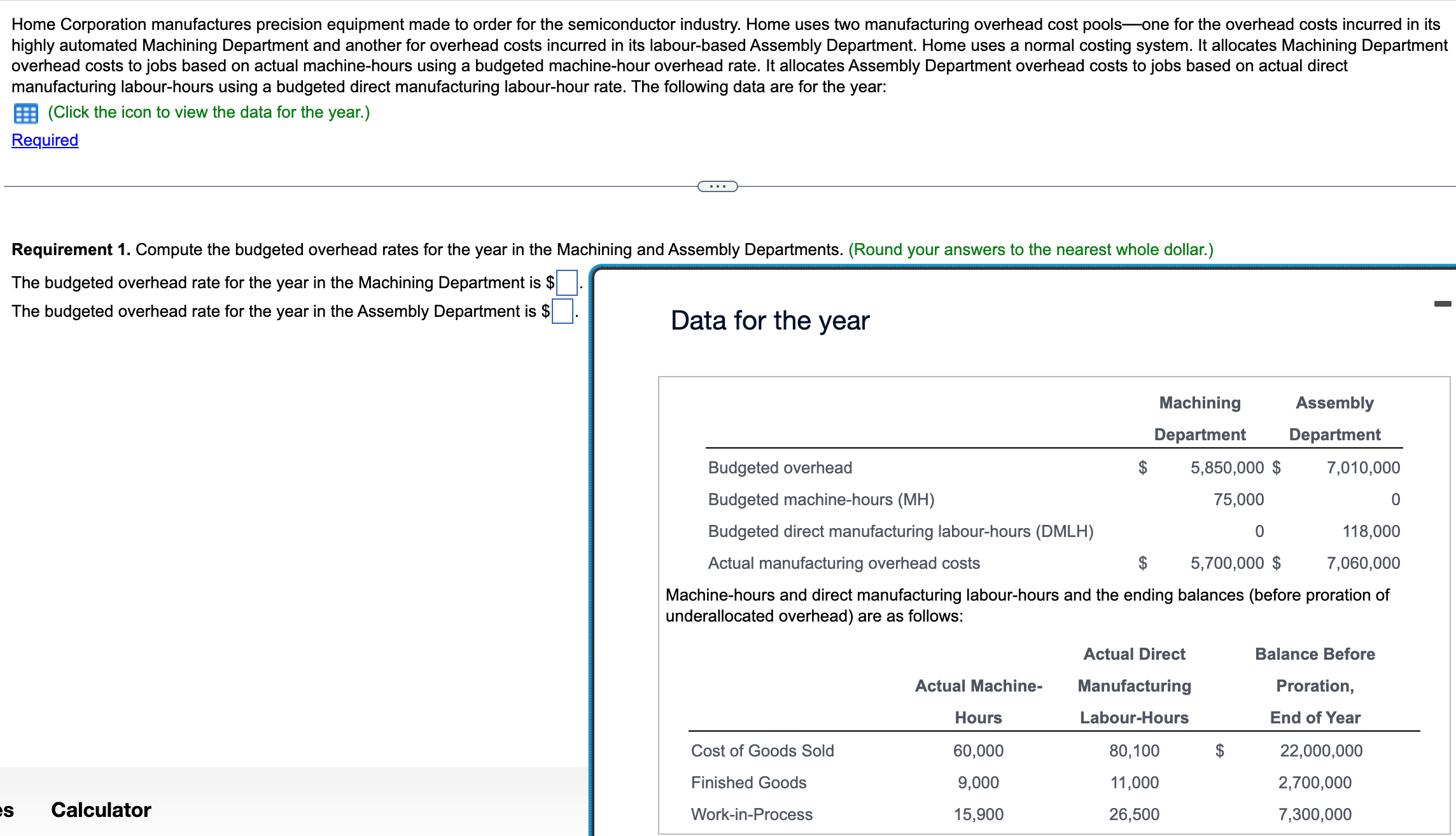The image size is (1456, 836).
Task: Click the Machining Department column header
Action: pyautogui.click(x=1200, y=419)
